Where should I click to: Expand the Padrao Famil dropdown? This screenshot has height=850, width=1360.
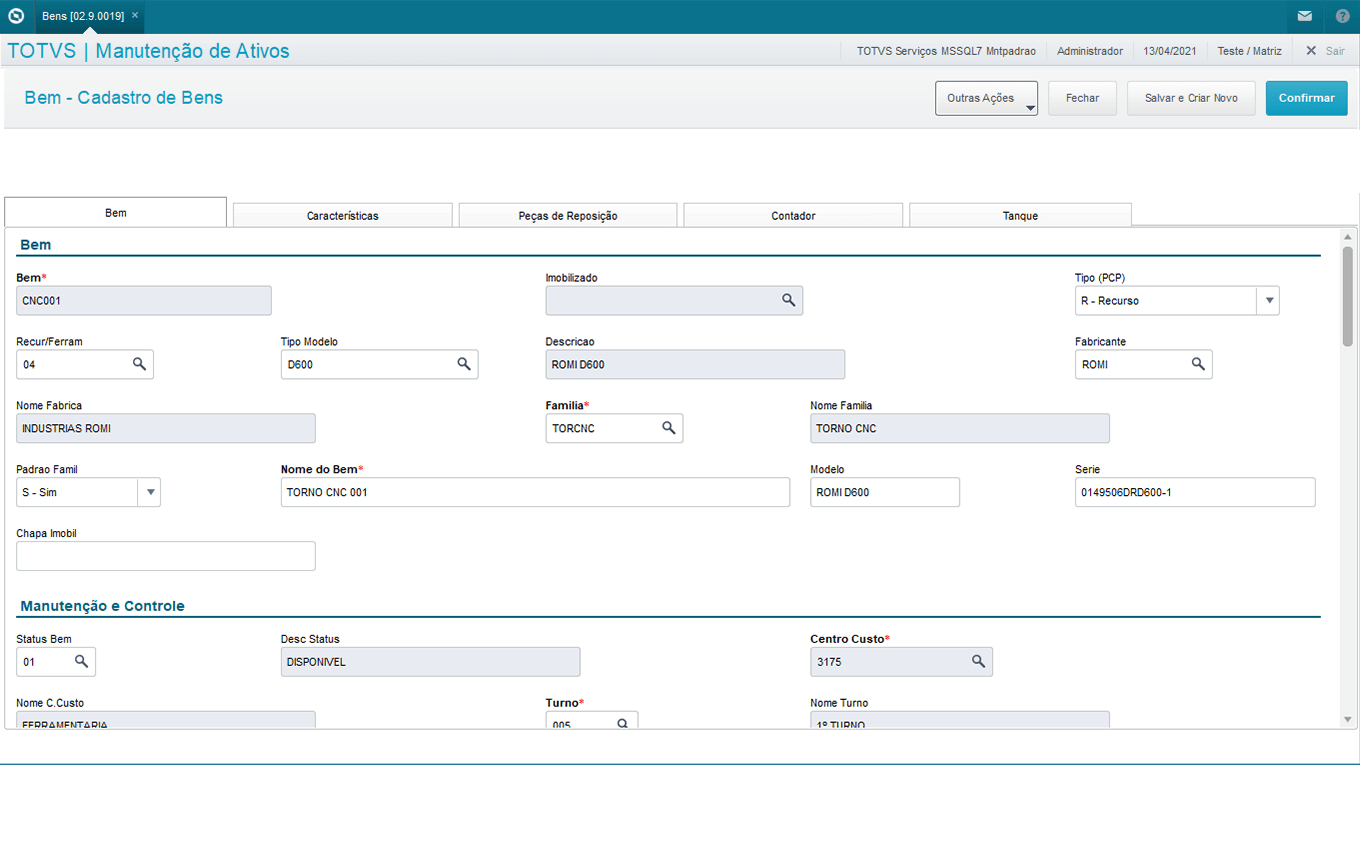(x=149, y=492)
